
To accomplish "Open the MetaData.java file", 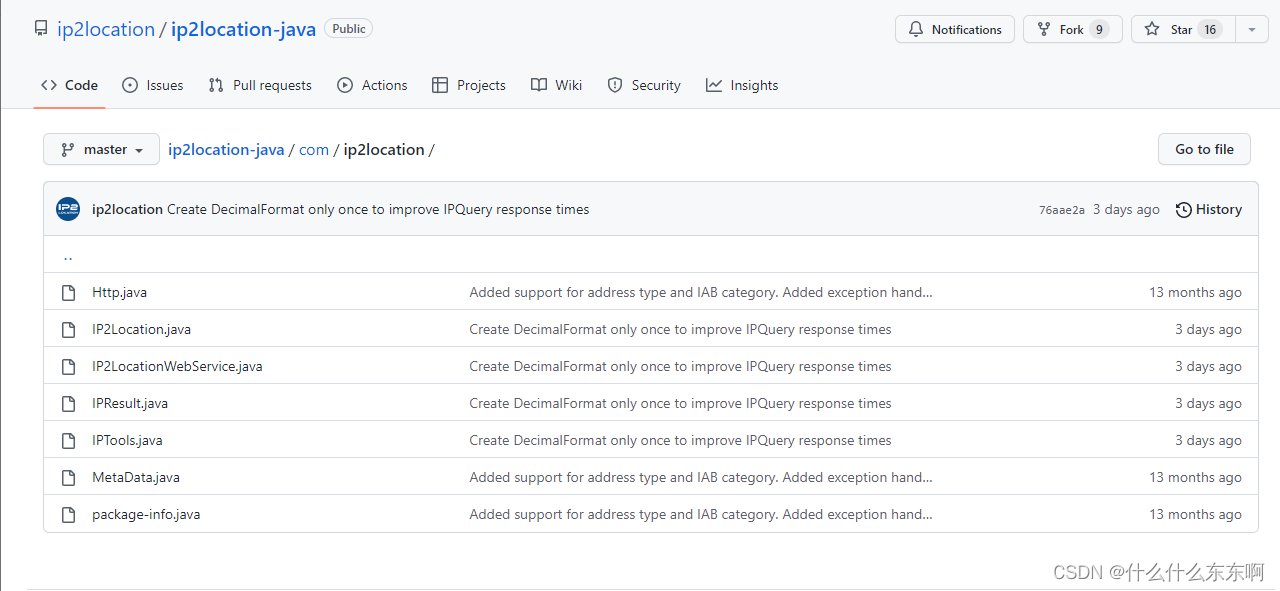I will pos(136,478).
